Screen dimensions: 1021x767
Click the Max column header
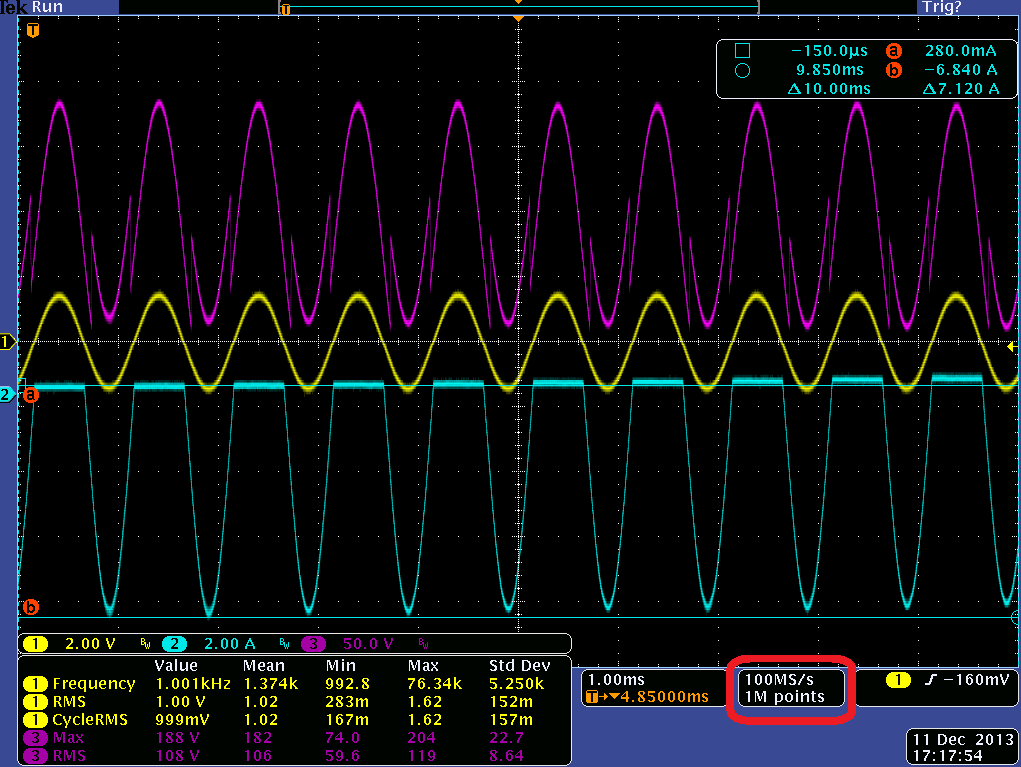pos(423,665)
